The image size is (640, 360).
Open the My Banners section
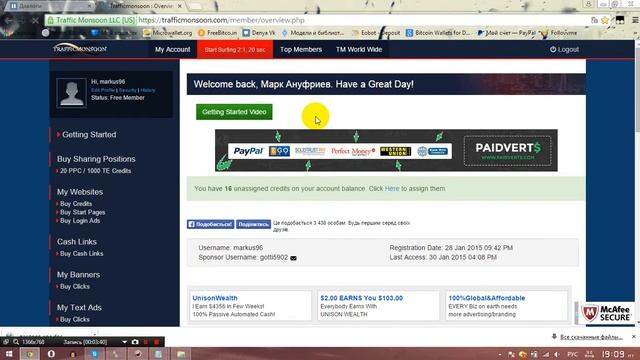pyautogui.click(x=78, y=275)
